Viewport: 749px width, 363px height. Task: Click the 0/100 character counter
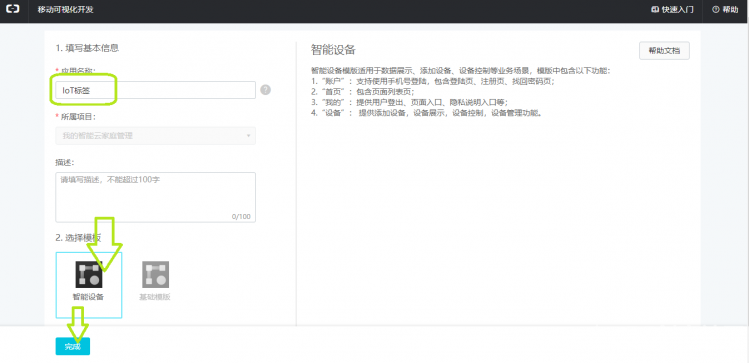(241, 216)
